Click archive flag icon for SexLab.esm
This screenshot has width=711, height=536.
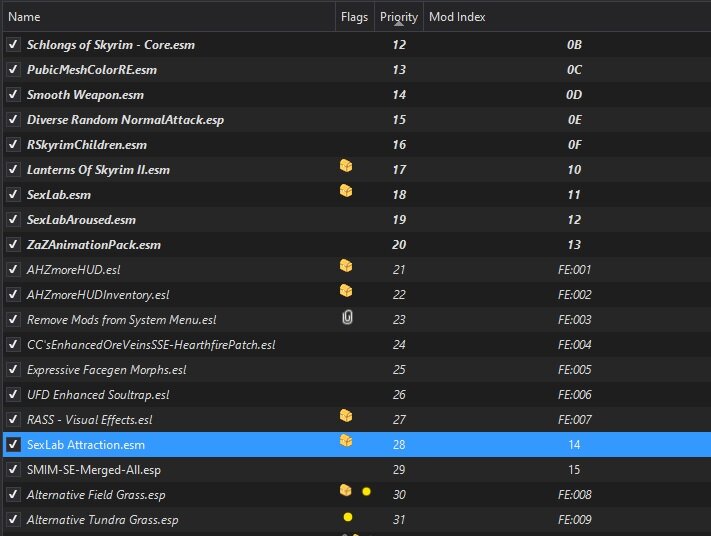pyautogui.click(x=346, y=191)
